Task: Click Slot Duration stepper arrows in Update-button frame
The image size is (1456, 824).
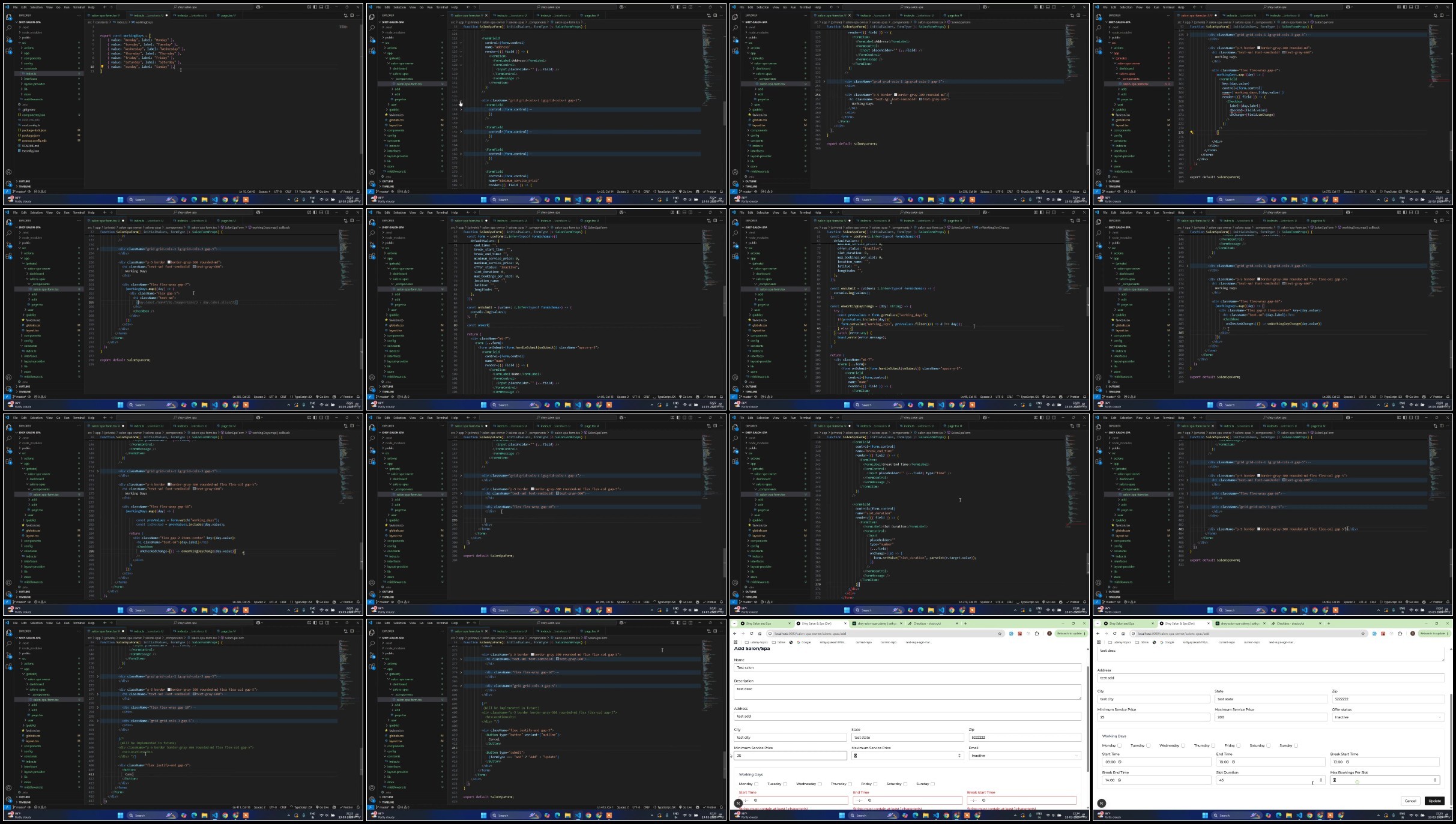Action: coord(1321,780)
